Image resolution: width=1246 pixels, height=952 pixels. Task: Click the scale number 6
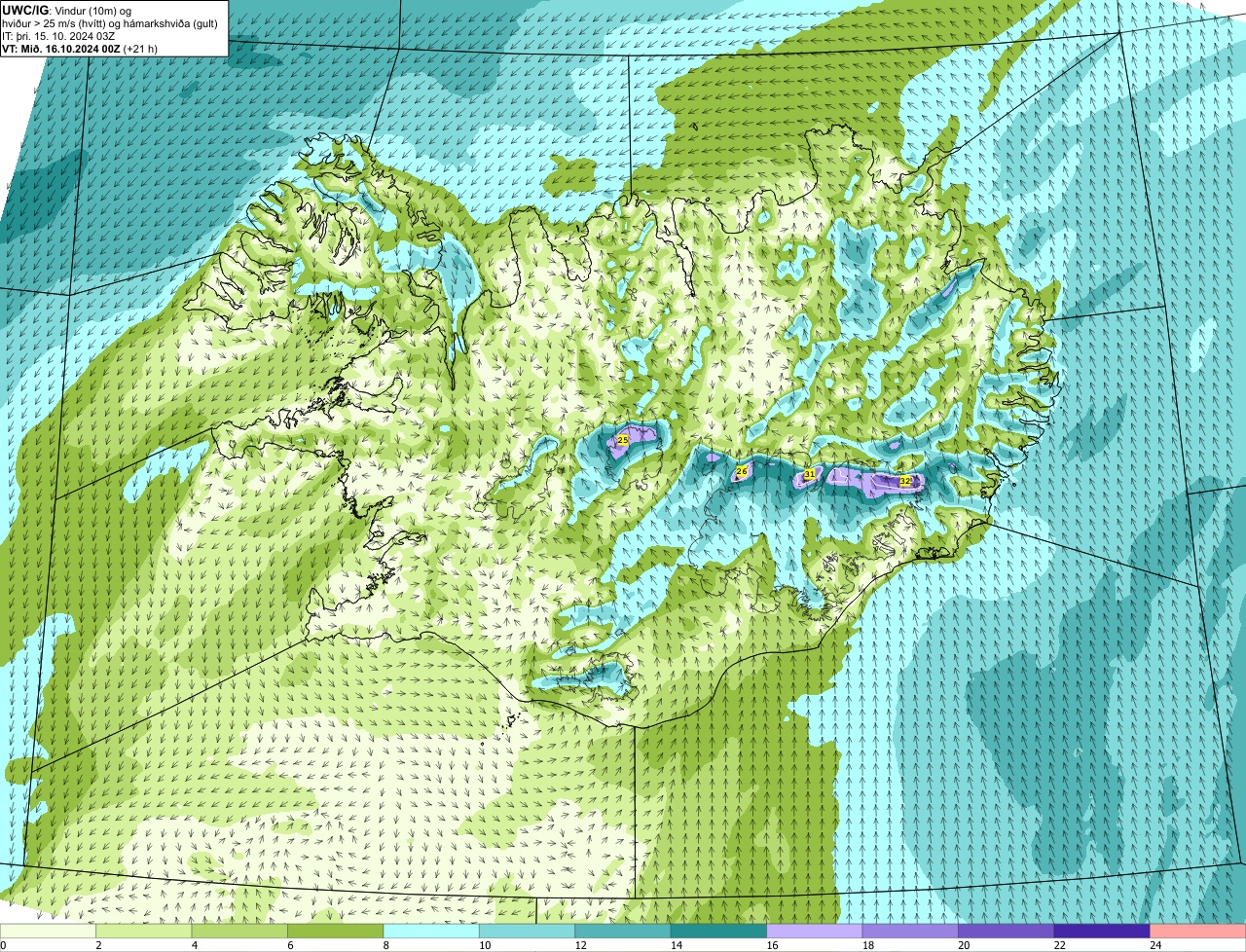(289, 945)
